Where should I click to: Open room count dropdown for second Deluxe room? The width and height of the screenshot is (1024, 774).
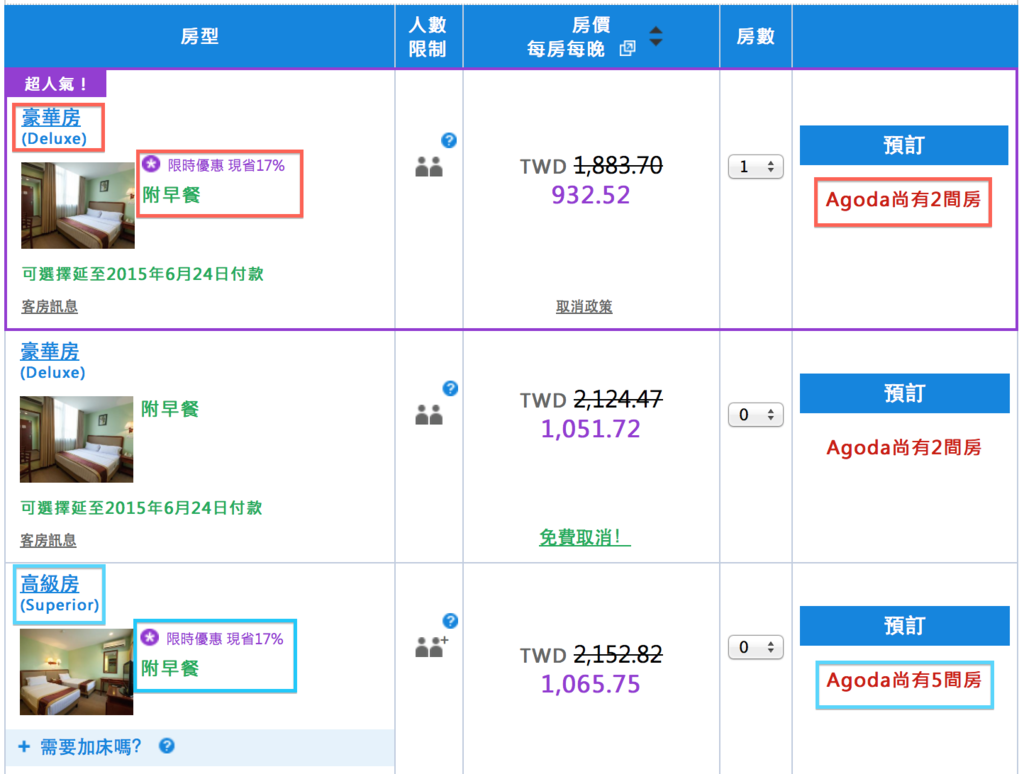click(x=755, y=414)
